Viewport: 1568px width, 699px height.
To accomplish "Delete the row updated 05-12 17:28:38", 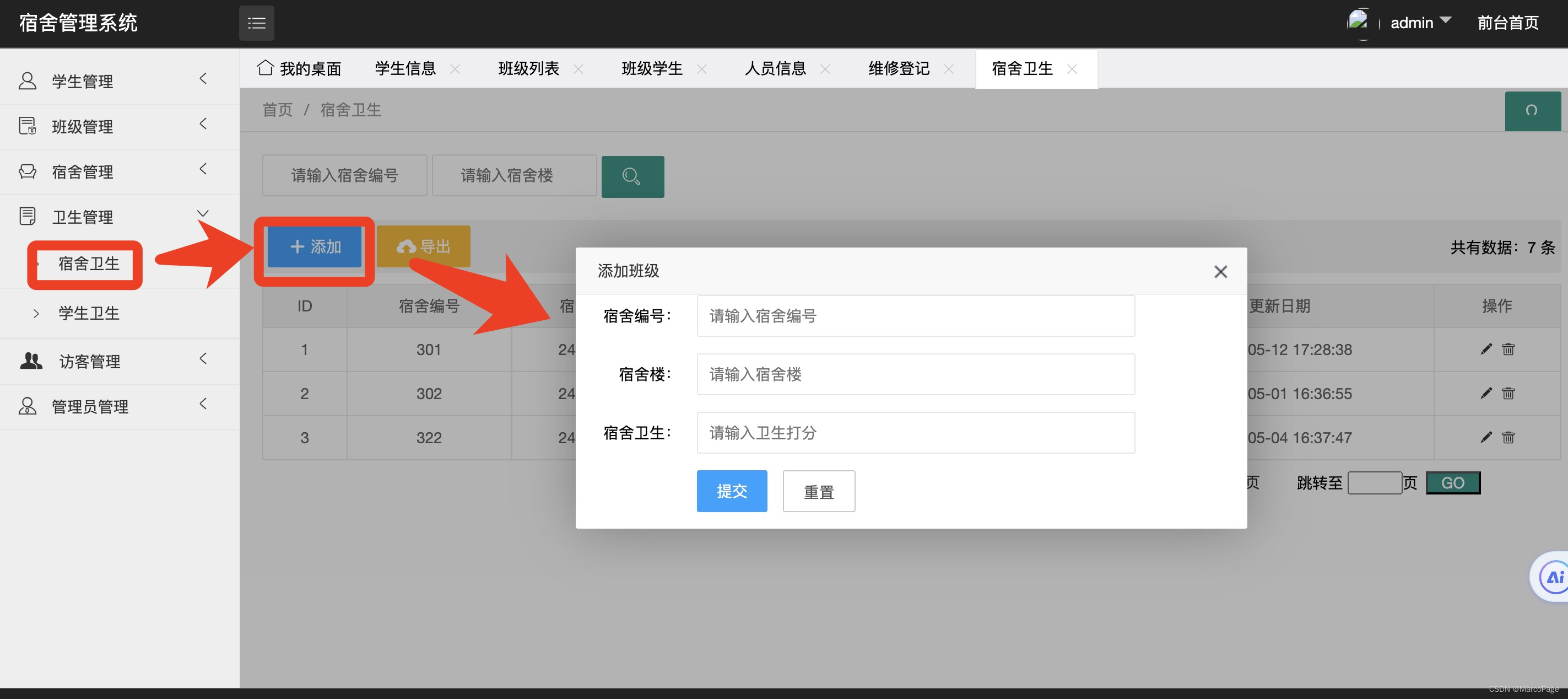I will pyautogui.click(x=1508, y=349).
